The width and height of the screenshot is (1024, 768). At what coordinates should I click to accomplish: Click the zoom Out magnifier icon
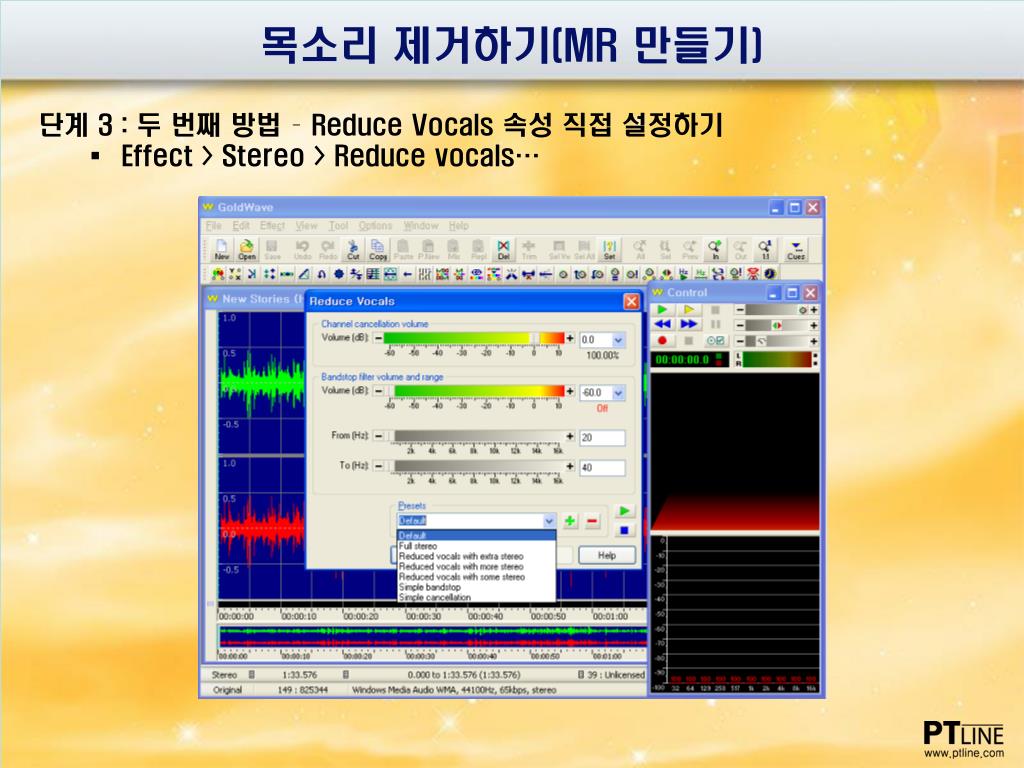(741, 249)
